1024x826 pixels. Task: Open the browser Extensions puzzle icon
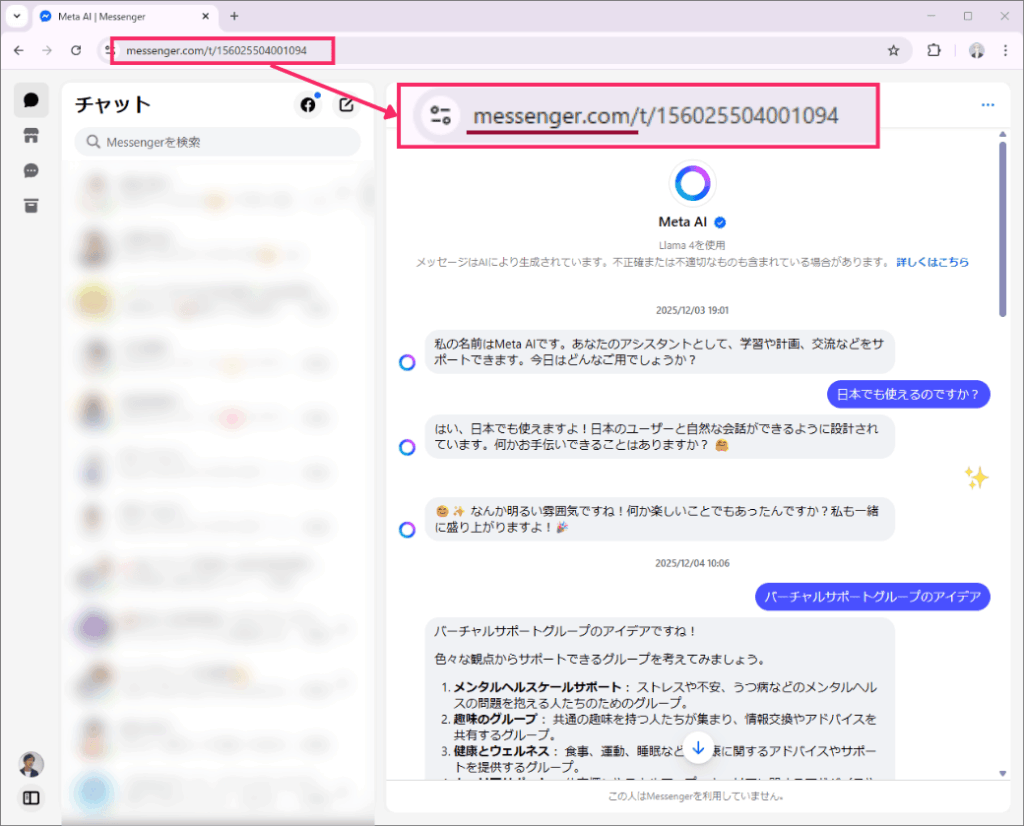(x=934, y=50)
